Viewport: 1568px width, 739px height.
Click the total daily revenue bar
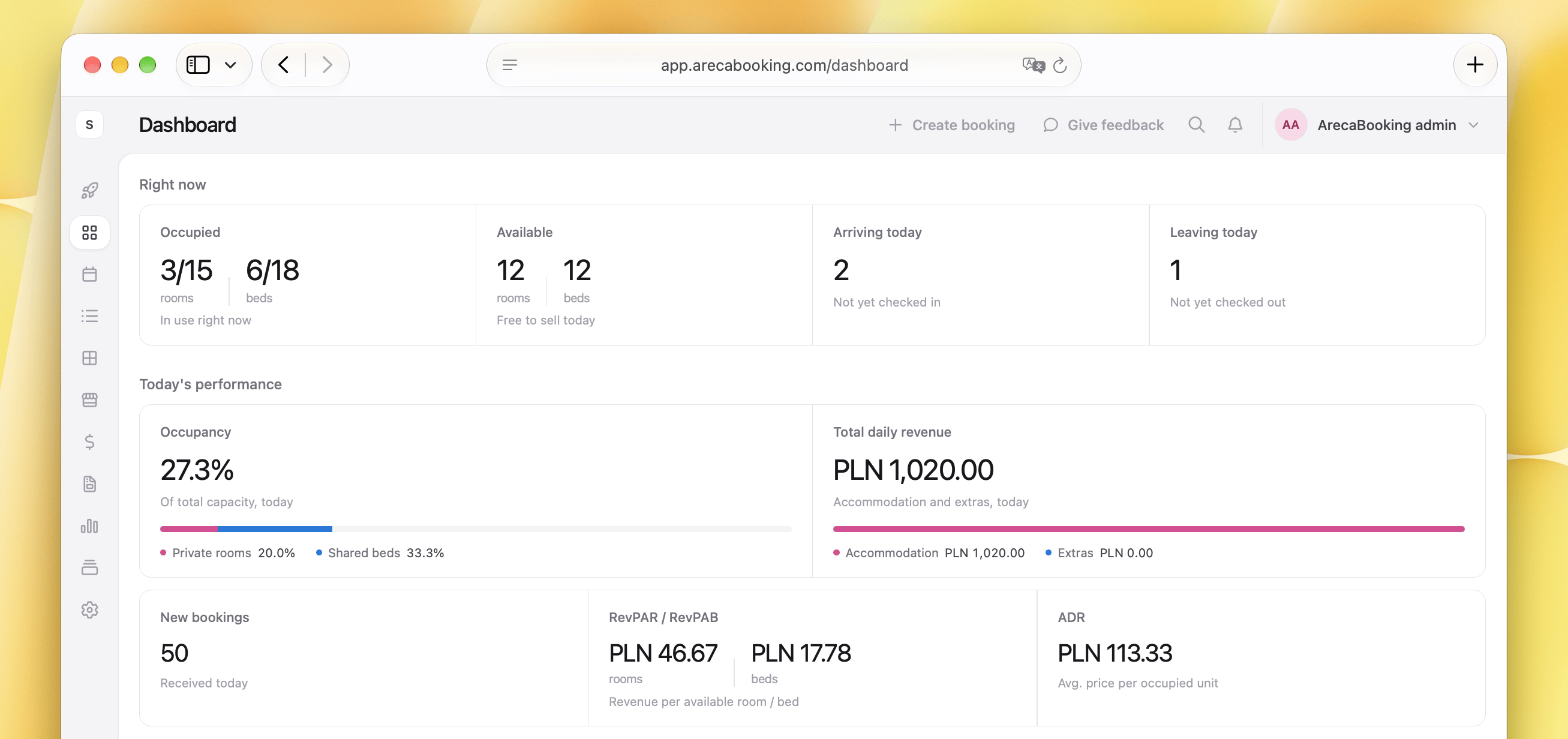click(1149, 529)
